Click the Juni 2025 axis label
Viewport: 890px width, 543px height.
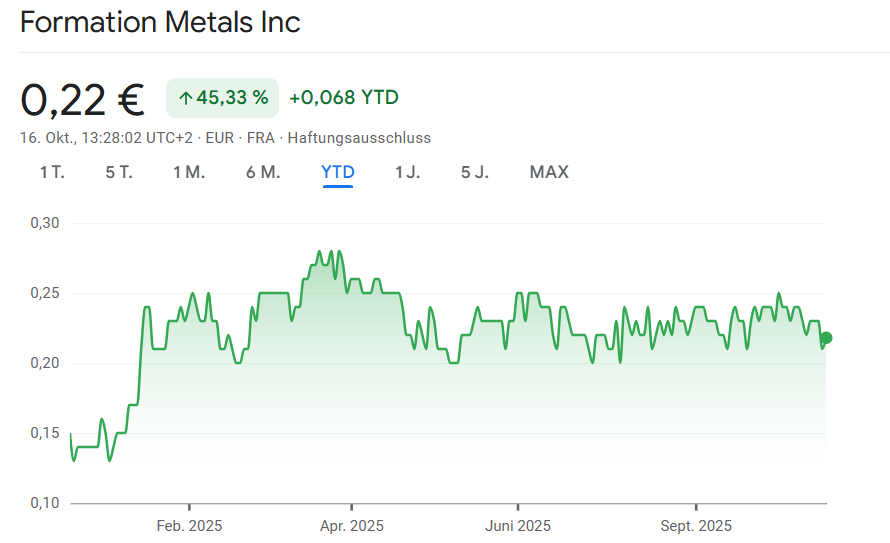coord(518,526)
